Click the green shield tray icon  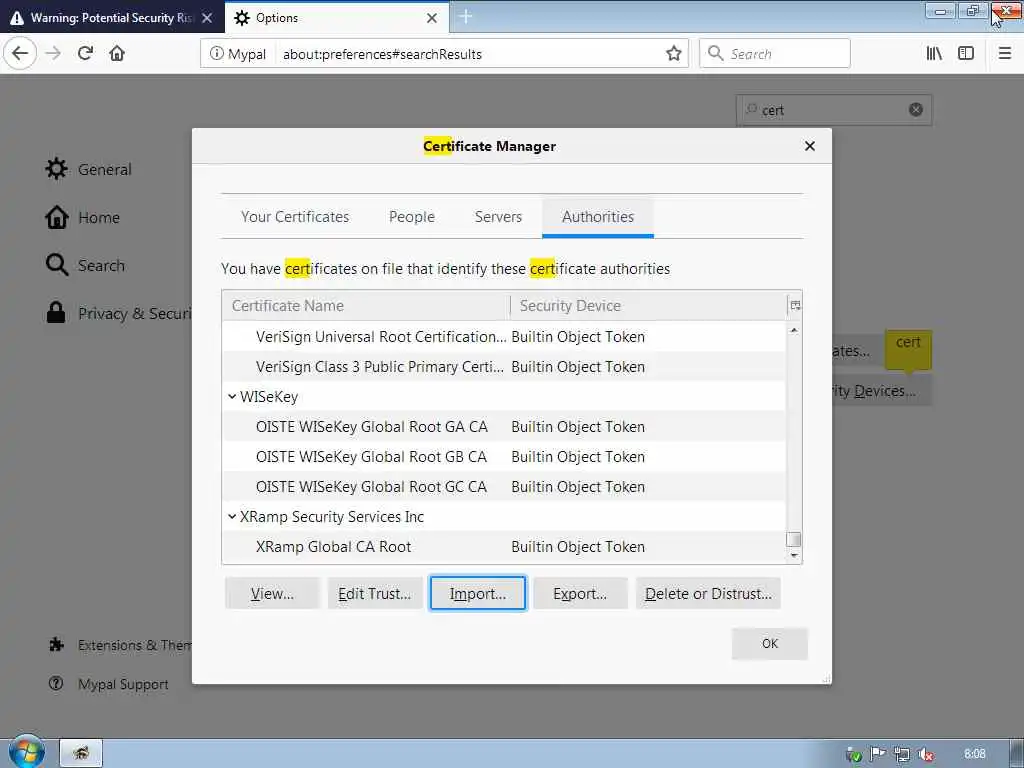point(853,754)
